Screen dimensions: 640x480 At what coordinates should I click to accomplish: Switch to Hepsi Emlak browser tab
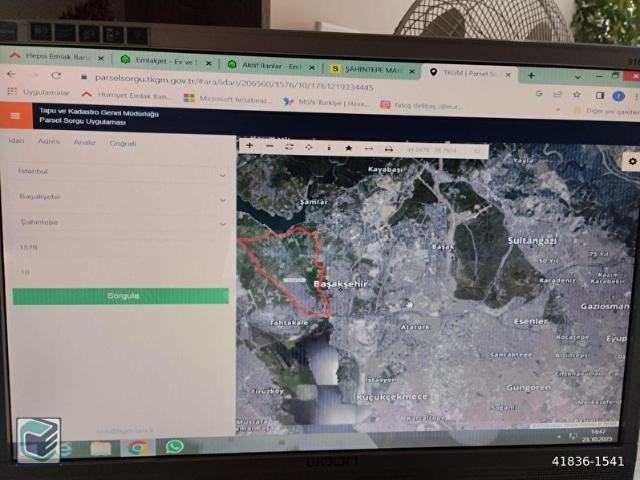pyautogui.click(x=56, y=57)
